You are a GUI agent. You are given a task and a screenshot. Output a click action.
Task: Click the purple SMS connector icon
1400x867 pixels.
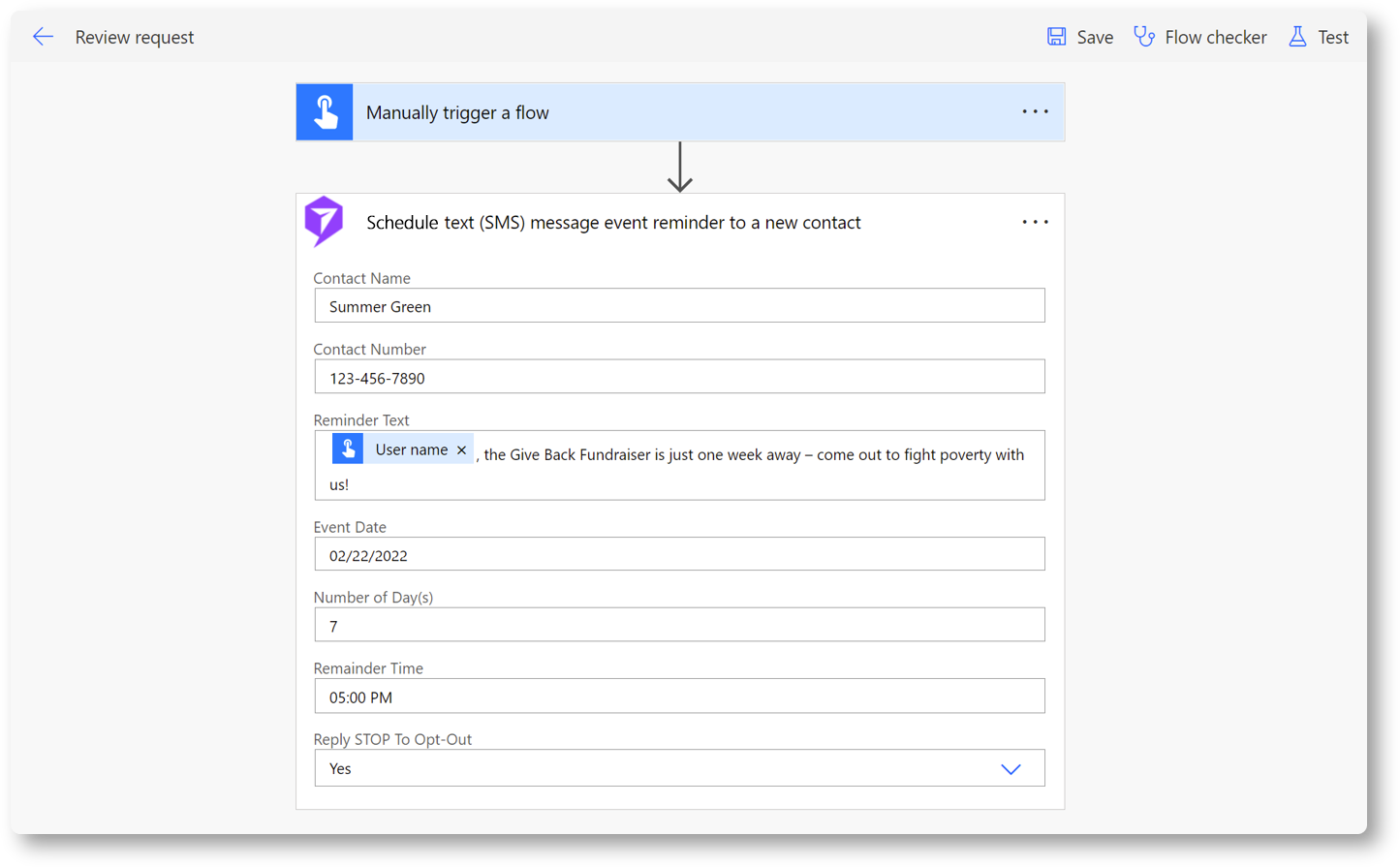(325, 221)
